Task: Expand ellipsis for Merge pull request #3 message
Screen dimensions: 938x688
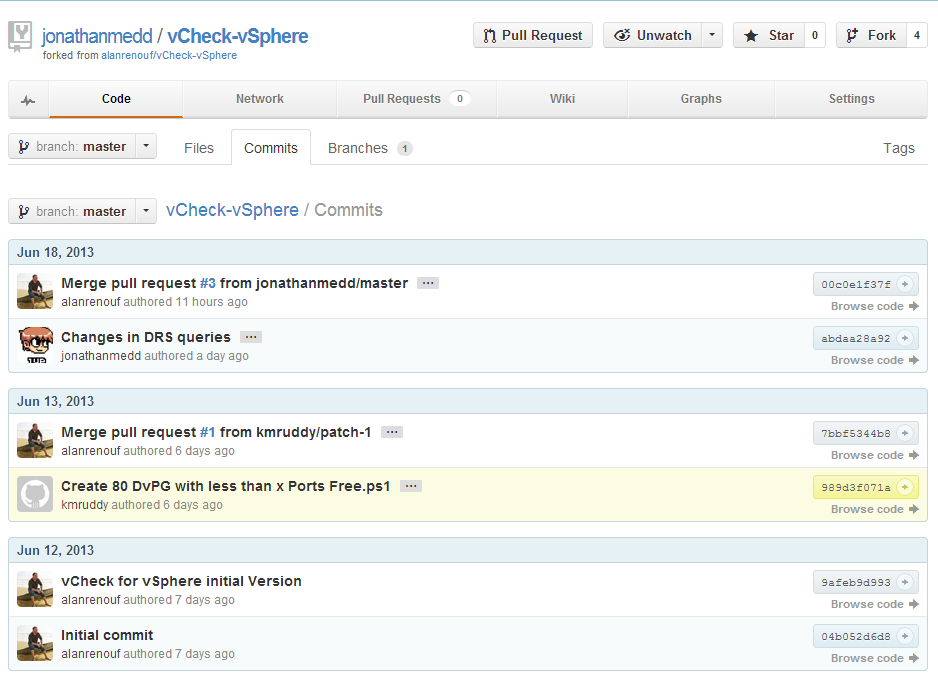Action: click(428, 283)
